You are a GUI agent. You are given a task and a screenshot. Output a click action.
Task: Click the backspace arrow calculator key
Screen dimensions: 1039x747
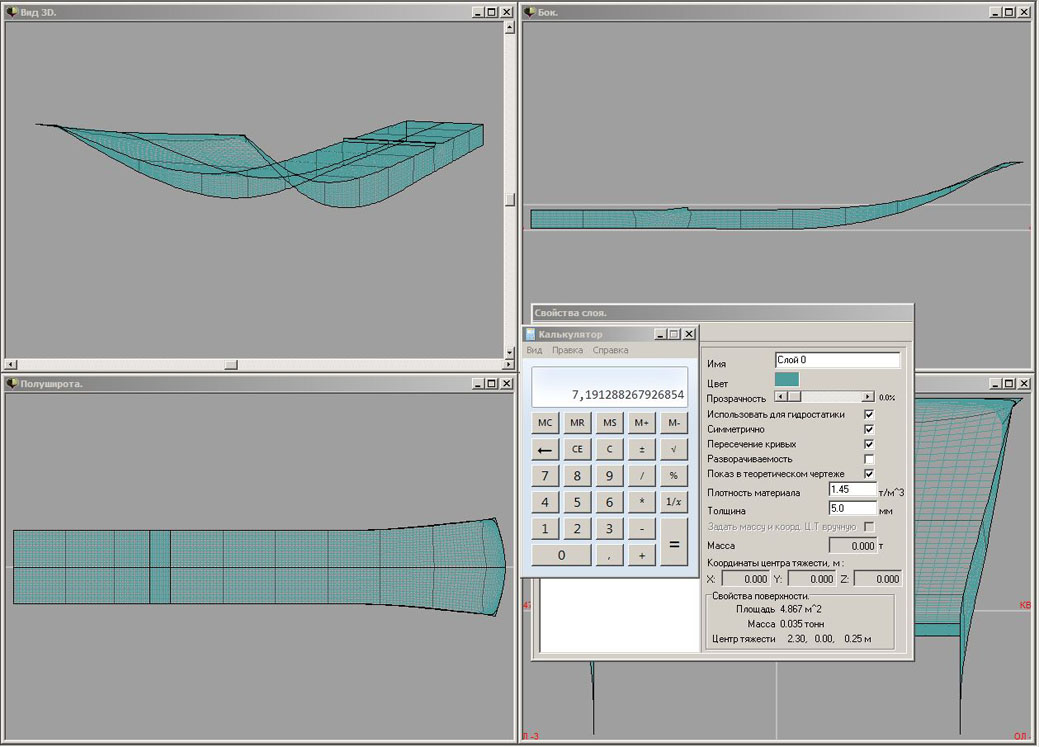tap(544, 450)
